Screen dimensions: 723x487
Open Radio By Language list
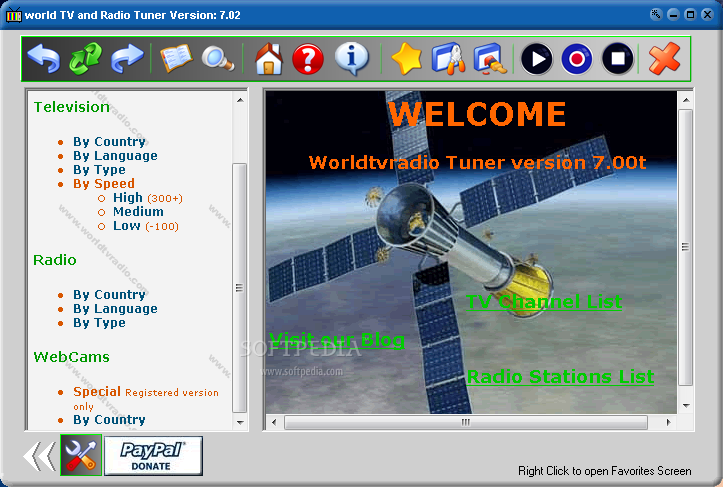tap(115, 309)
